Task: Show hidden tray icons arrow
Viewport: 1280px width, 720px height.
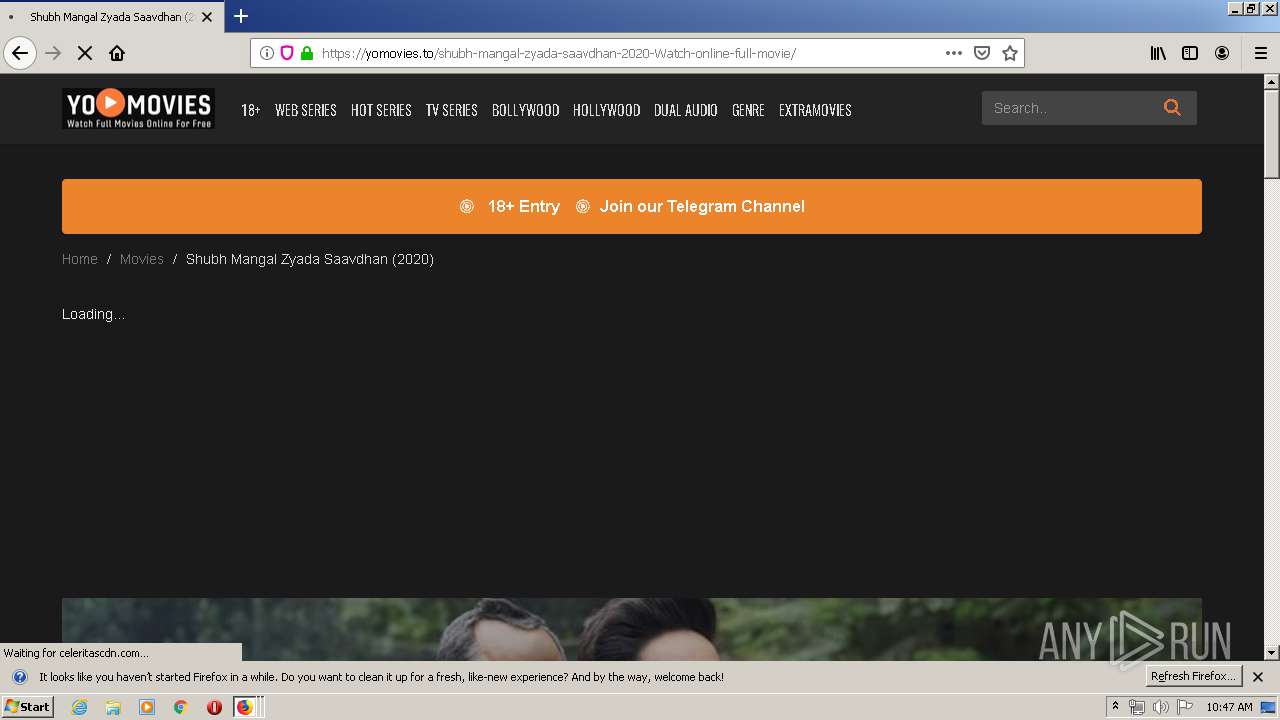Action: pyautogui.click(x=1115, y=707)
